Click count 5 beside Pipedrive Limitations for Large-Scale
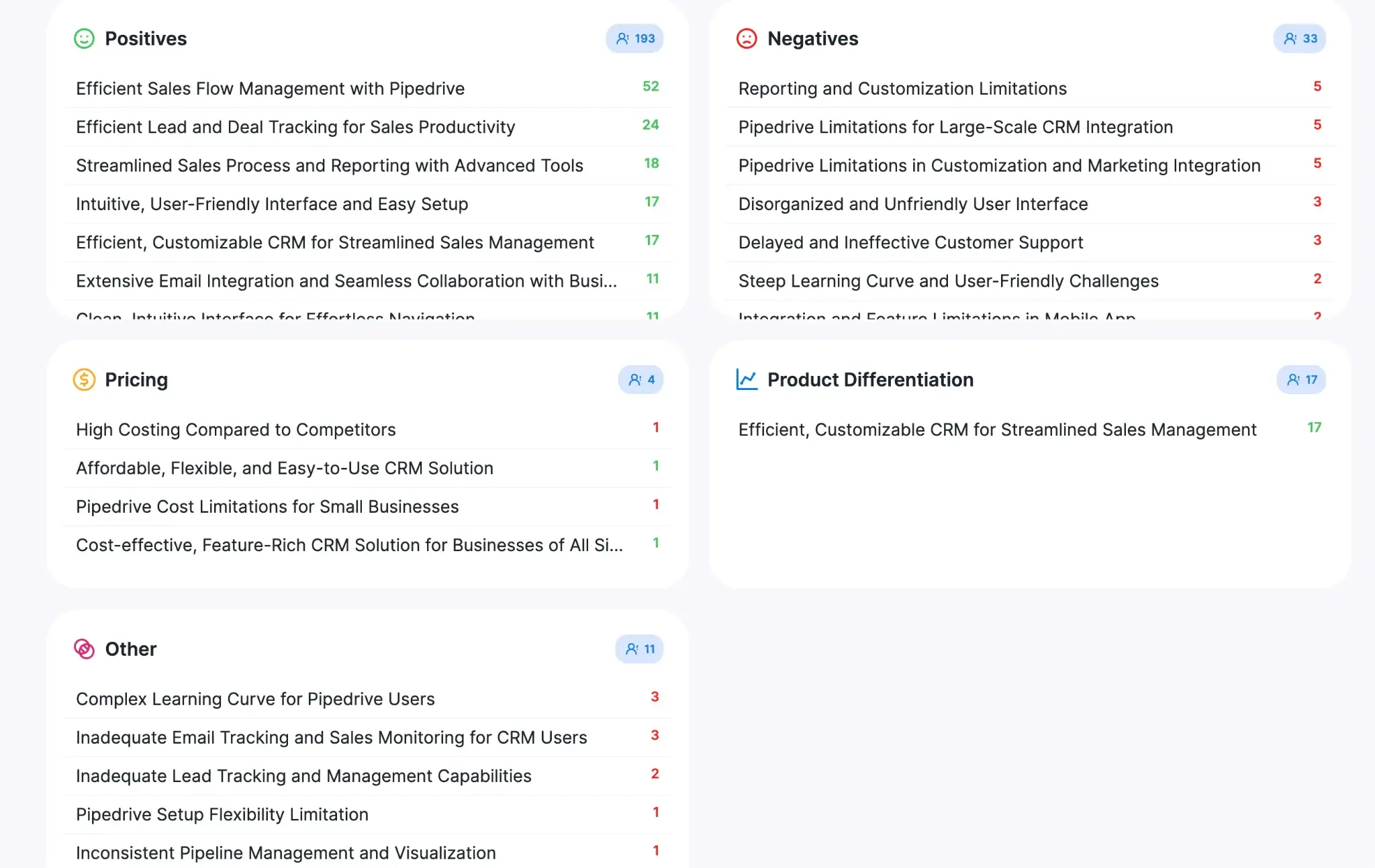Viewport: 1375px width, 868px height. (1318, 125)
